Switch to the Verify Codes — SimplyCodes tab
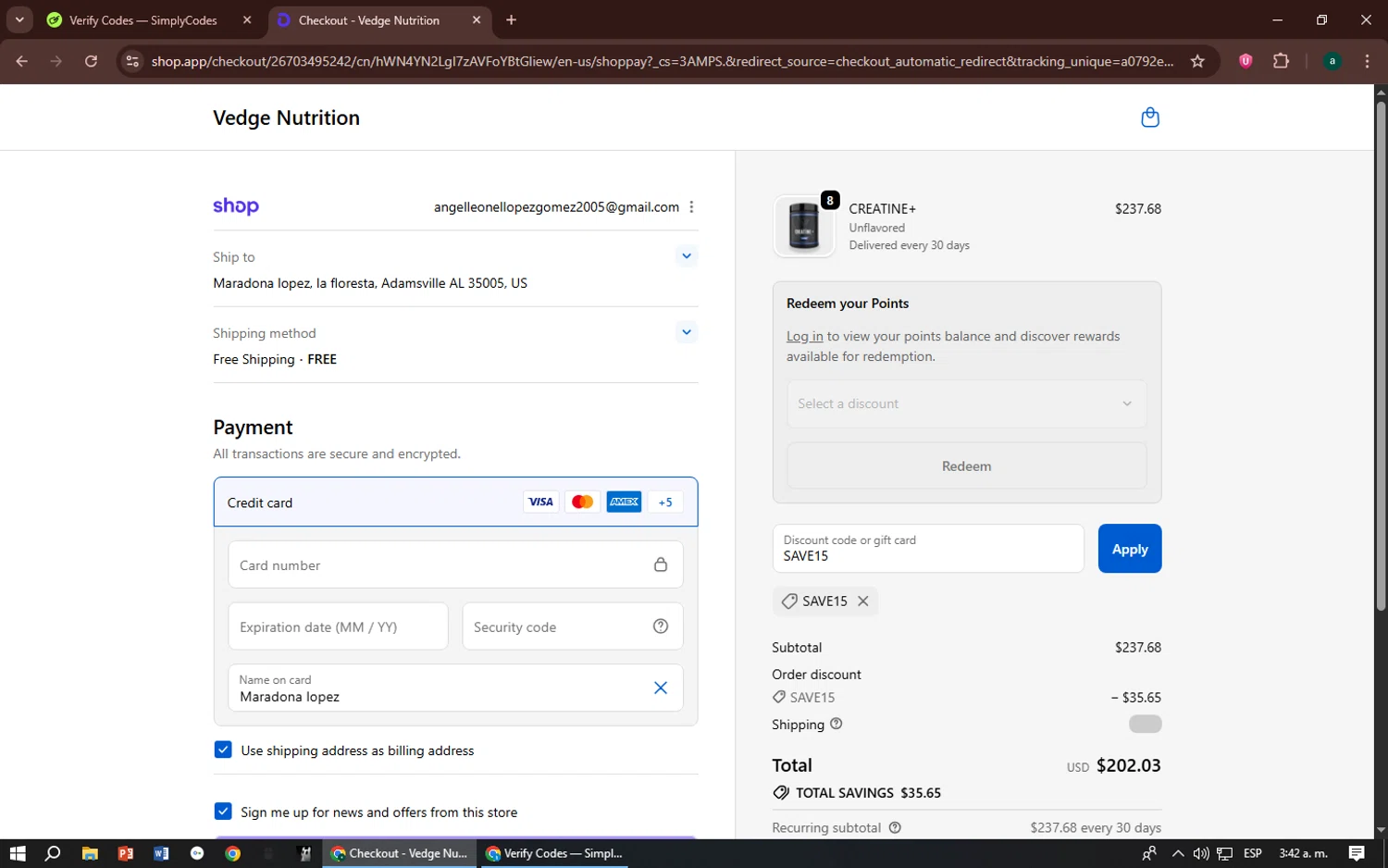 (143, 20)
